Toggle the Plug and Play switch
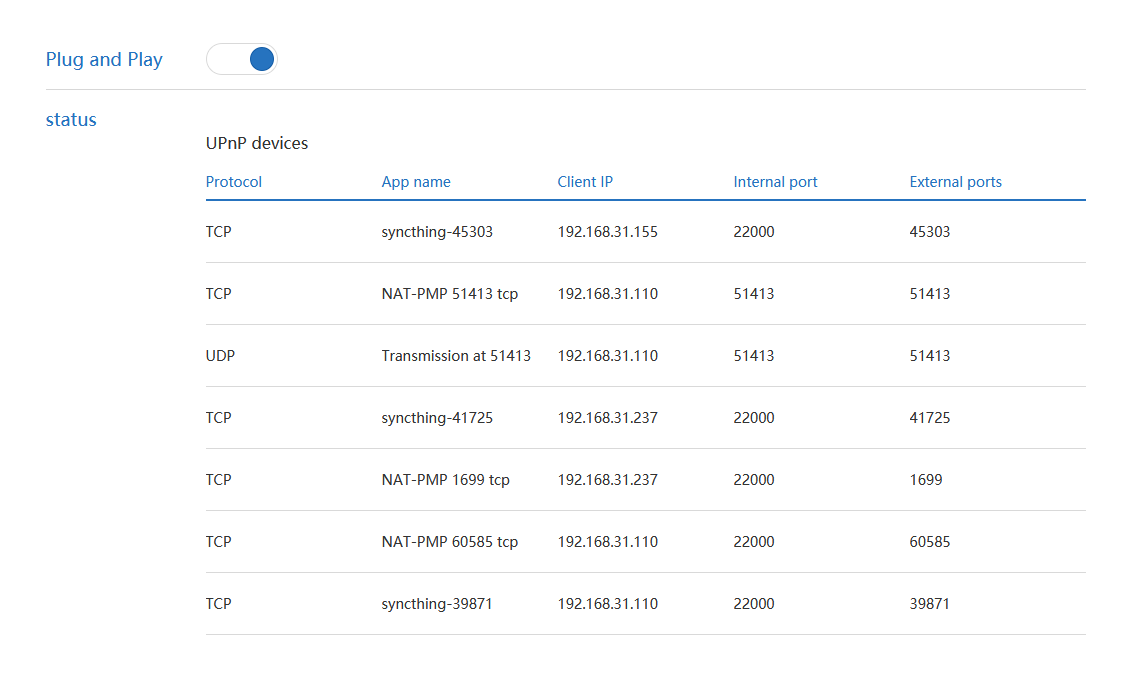Image resolution: width=1136 pixels, height=674 pixels. (241, 59)
